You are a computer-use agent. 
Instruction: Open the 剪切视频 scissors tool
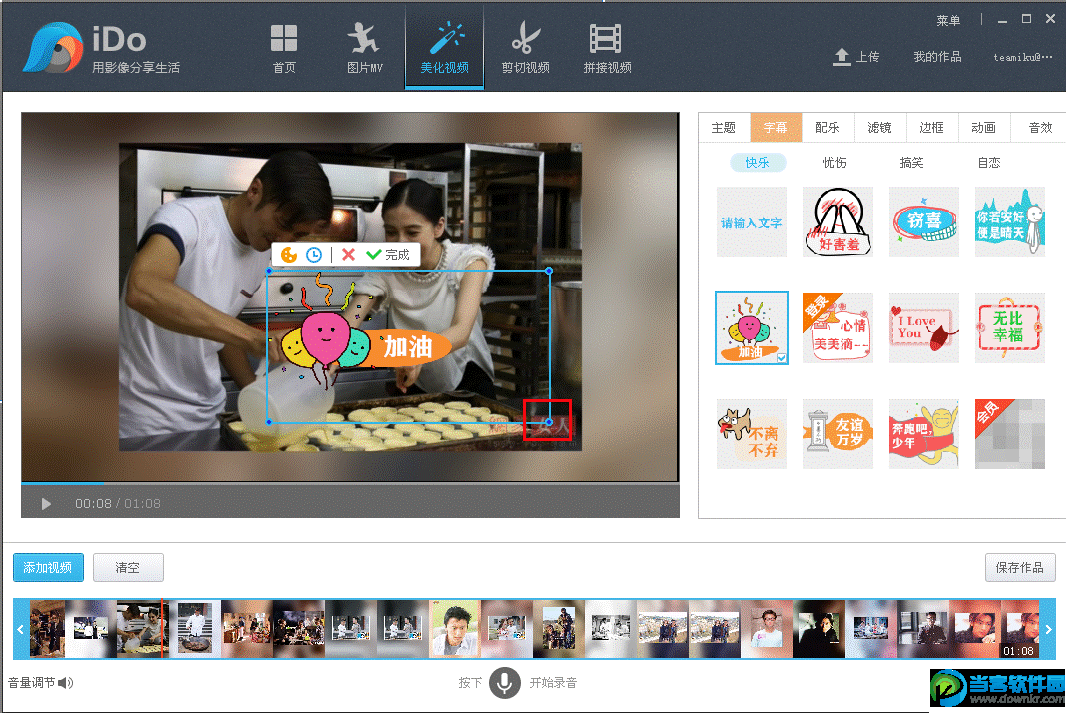[x=526, y=47]
